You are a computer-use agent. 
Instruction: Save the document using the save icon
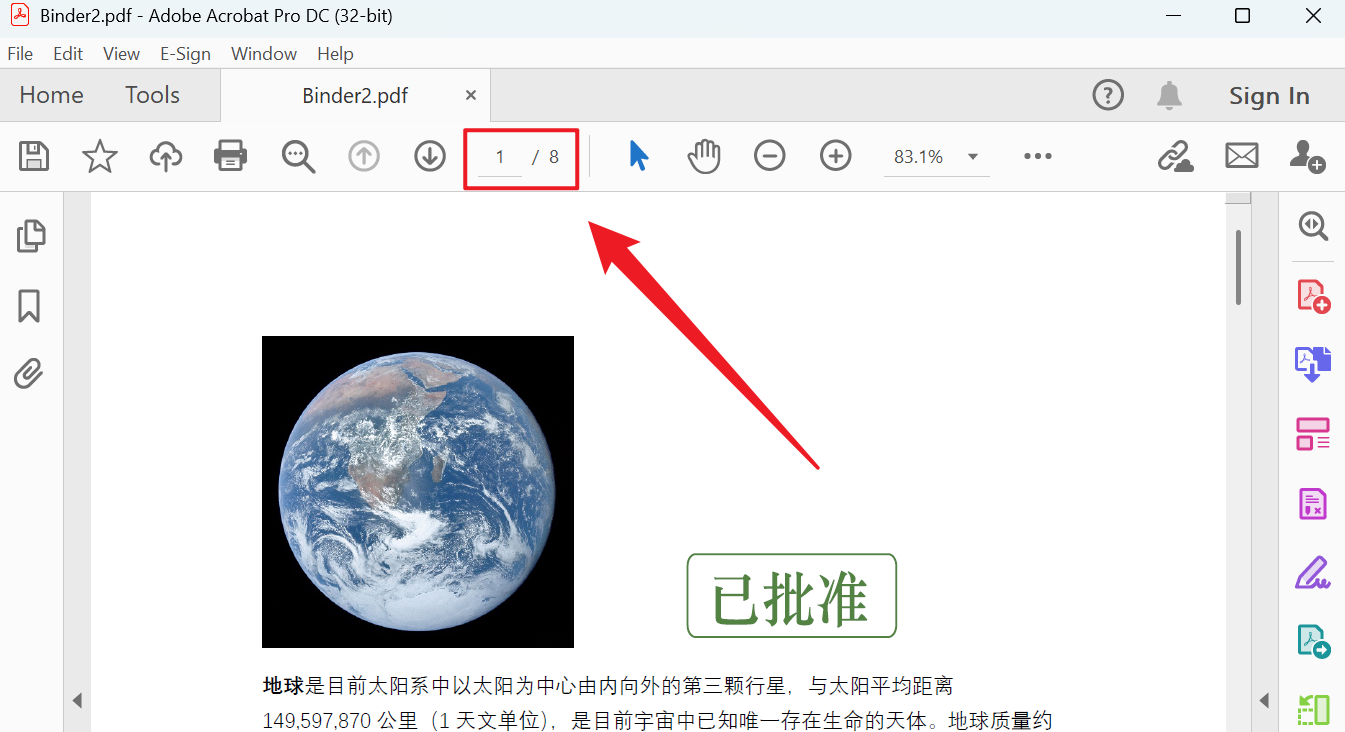33,156
